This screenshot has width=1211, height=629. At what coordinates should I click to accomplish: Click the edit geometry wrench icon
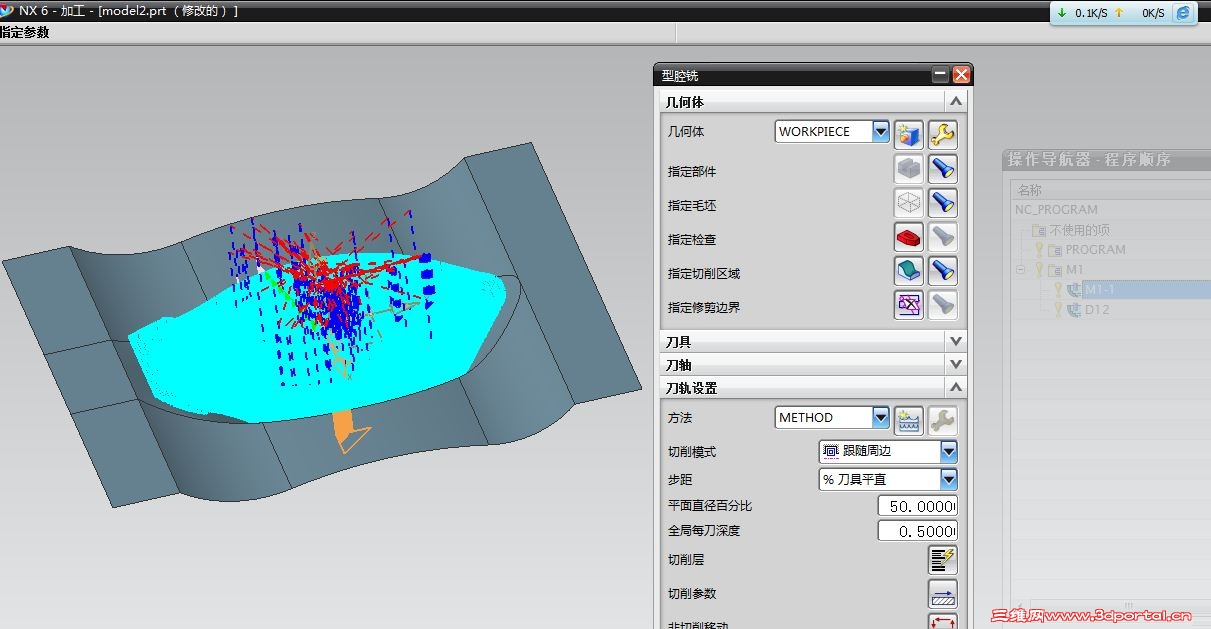(x=942, y=135)
